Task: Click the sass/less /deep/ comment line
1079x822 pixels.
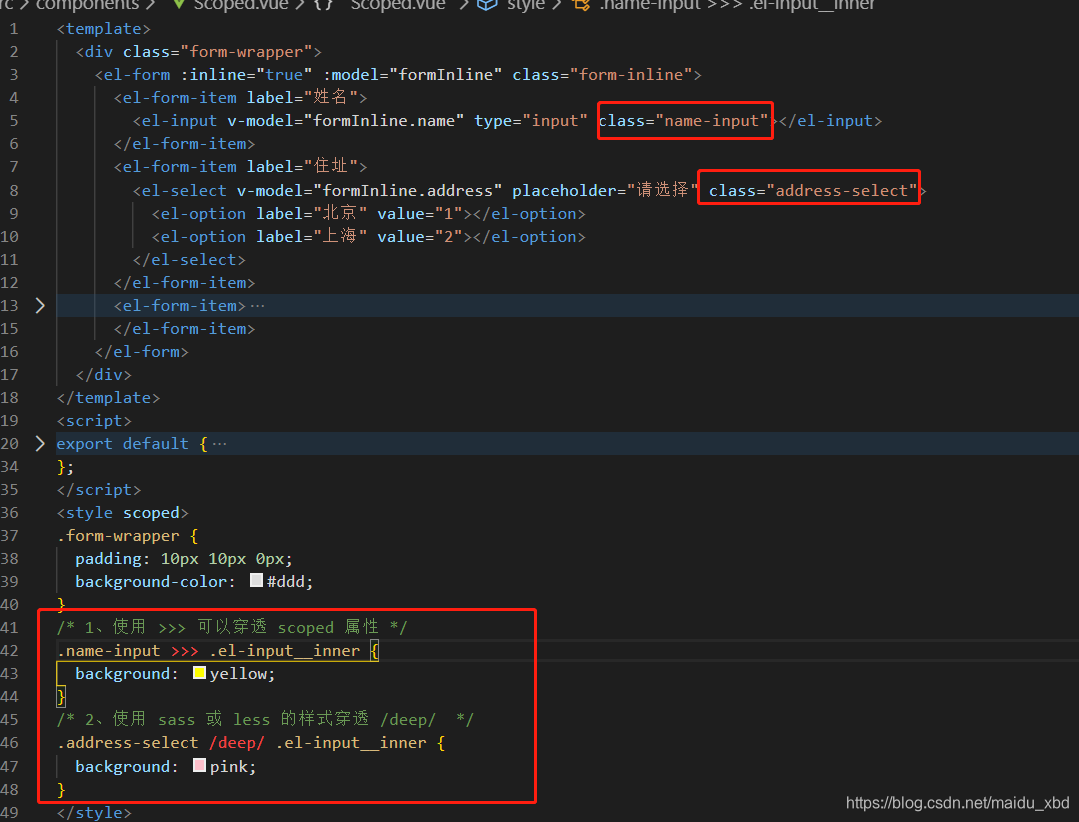Action: pos(265,719)
